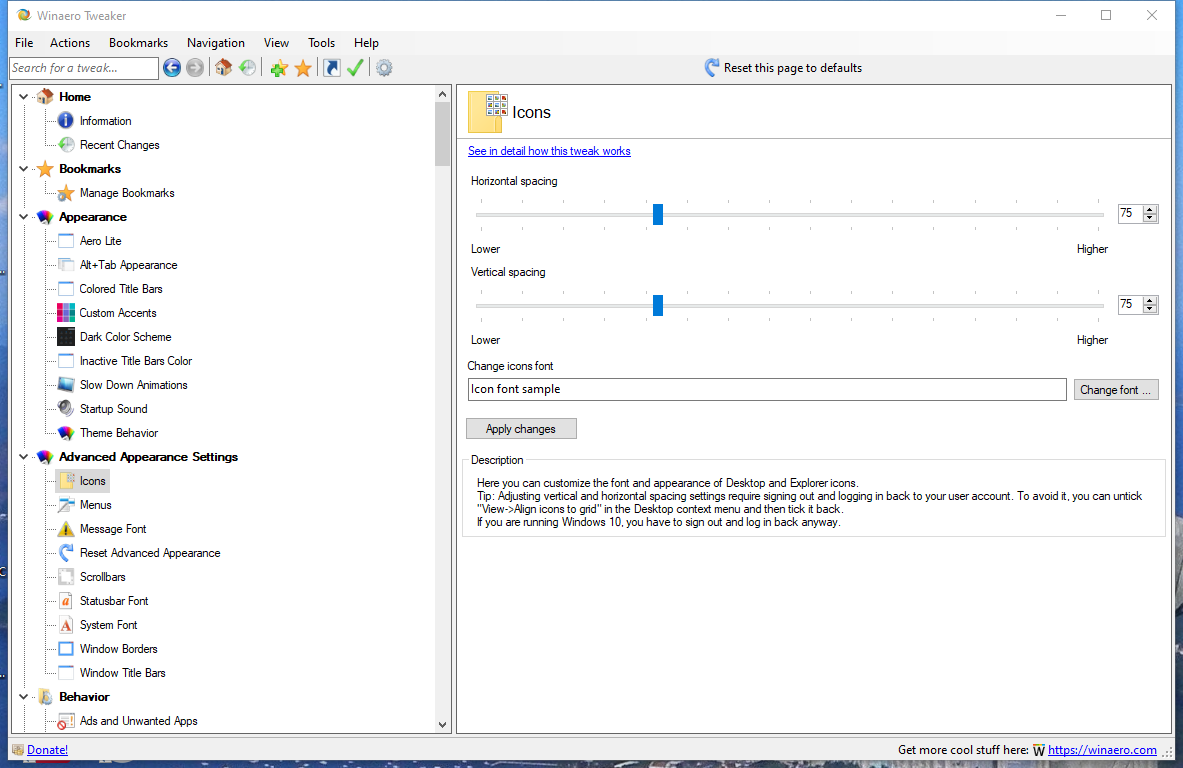Open the Donate! link
This screenshot has height=768, width=1183.
tap(48, 750)
